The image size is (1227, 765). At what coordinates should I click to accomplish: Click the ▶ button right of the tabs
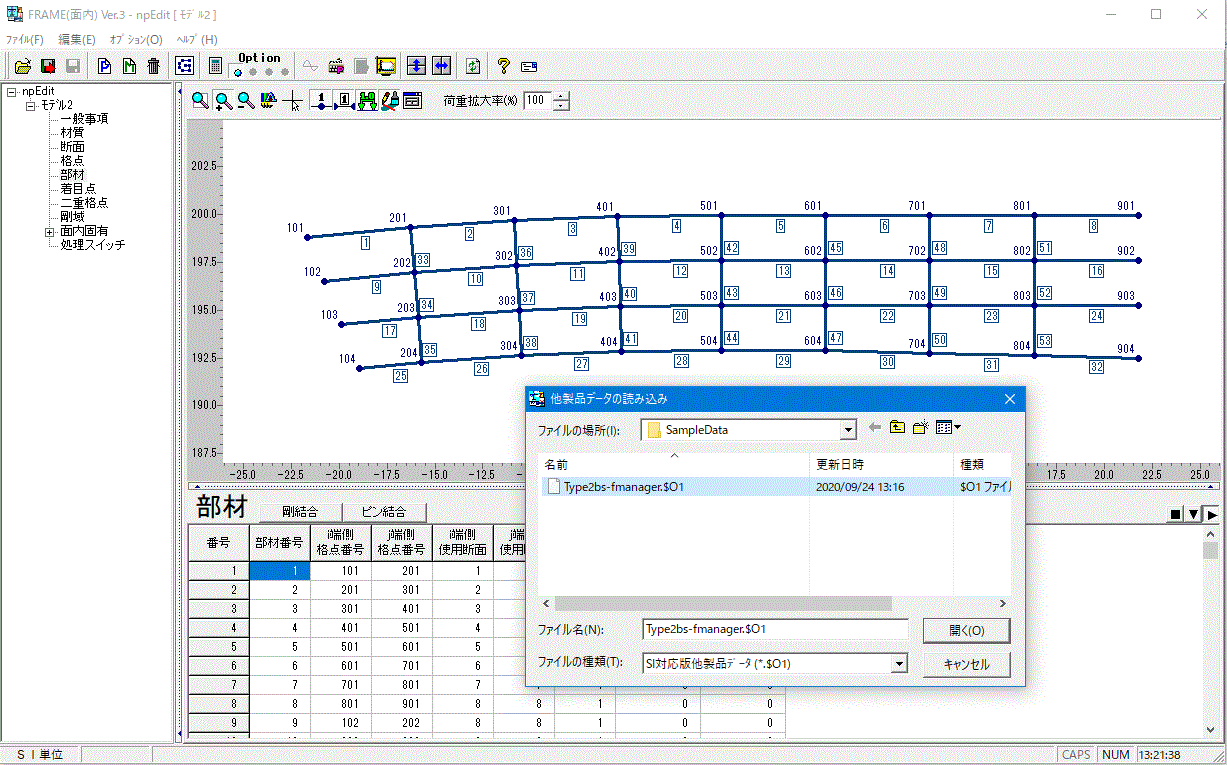click(1211, 514)
